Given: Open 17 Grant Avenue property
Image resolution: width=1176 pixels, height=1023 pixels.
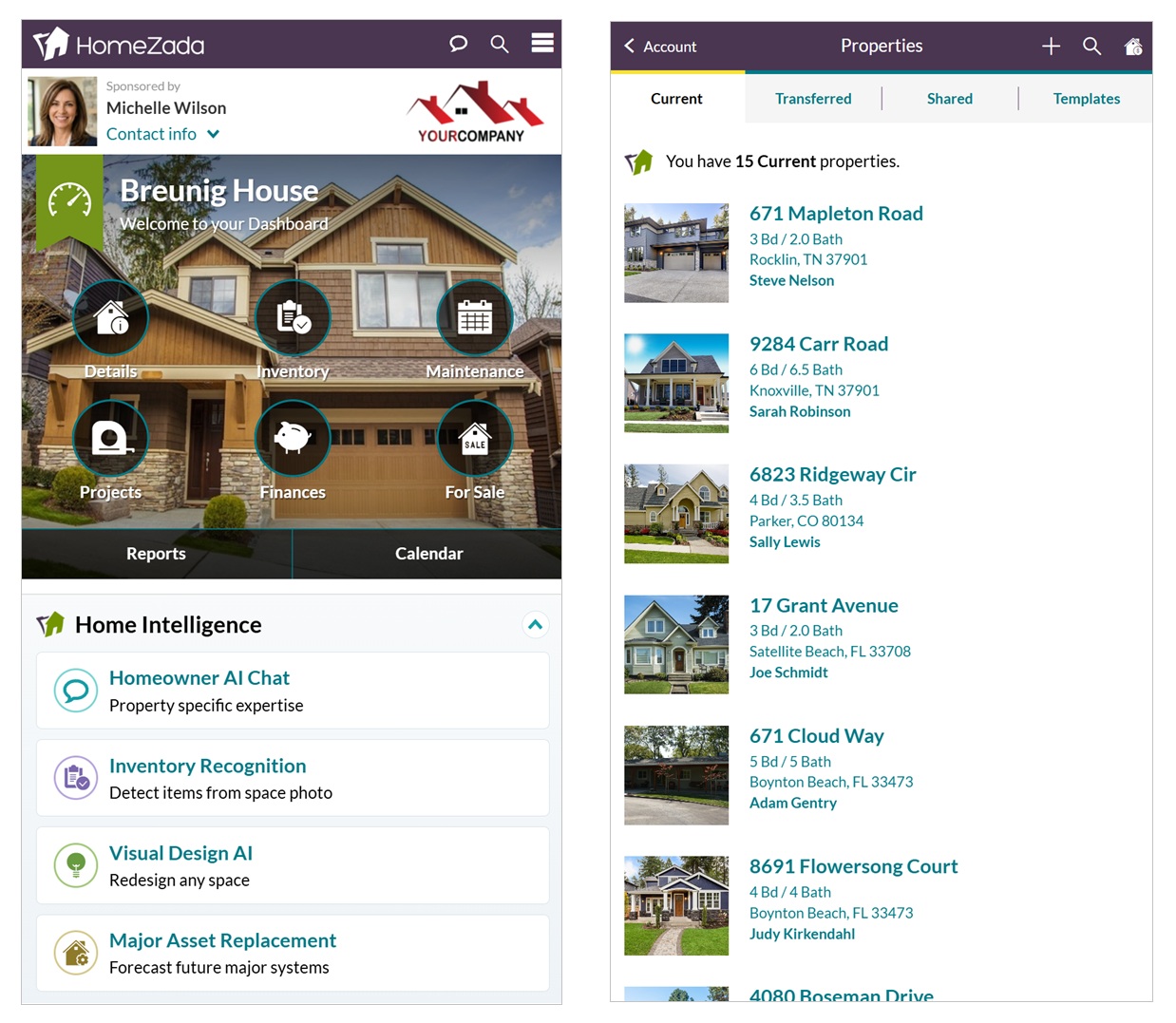Looking at the screenshot, I should coord(824,605).
